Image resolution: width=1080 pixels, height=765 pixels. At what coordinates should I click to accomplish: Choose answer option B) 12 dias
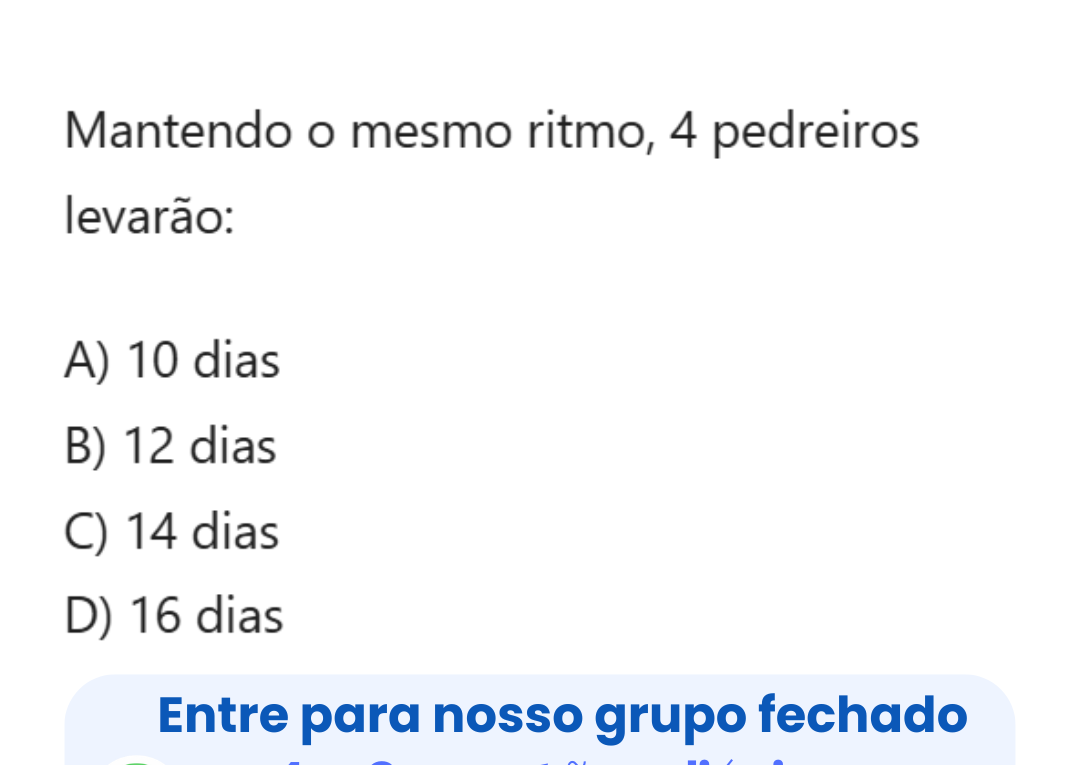[170, 446]
